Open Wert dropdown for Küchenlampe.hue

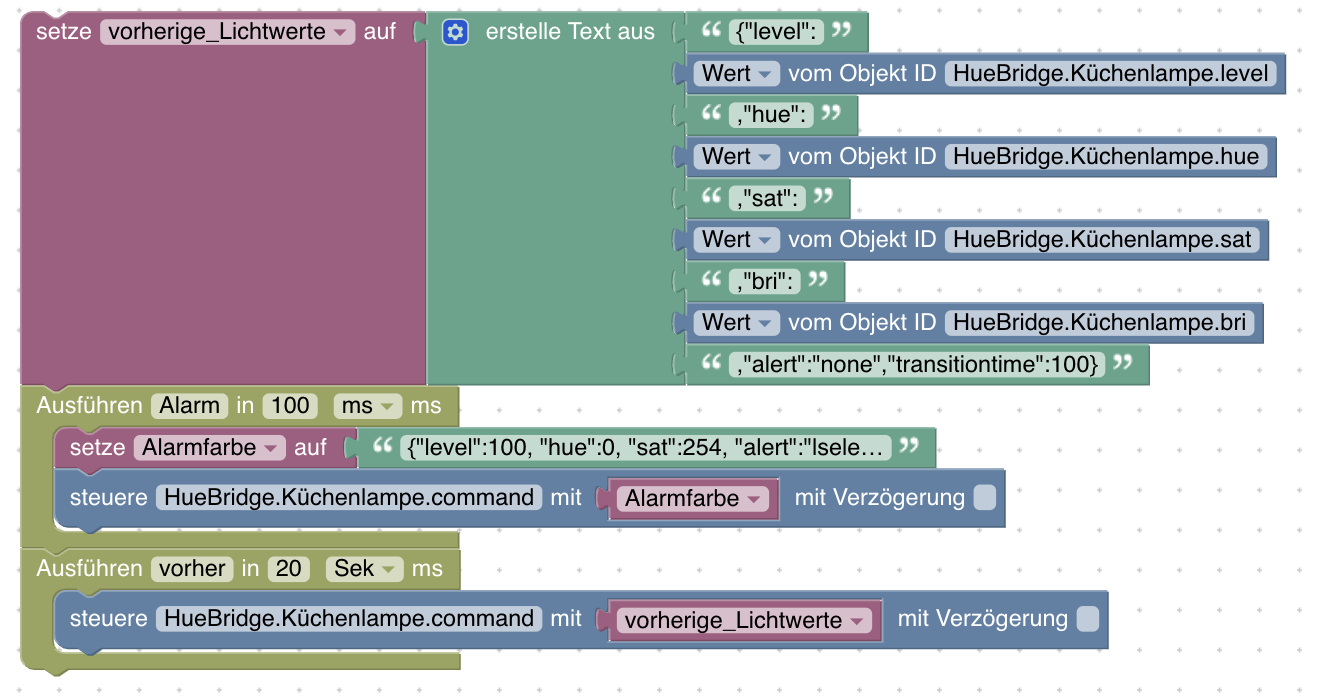[x=738, y=157]
